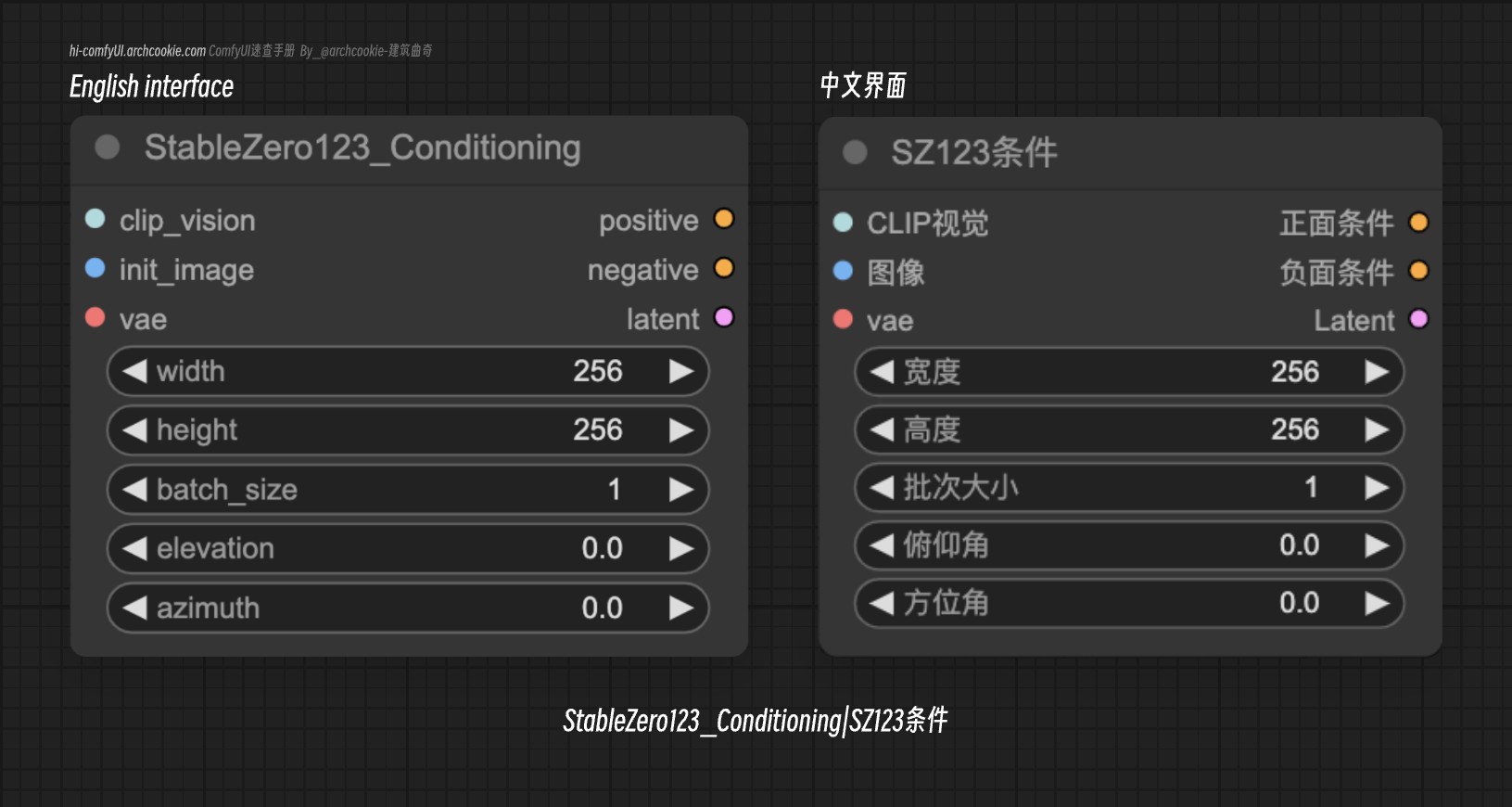Click the positive output socket dot
Image resolution: width=1512 pixels, height=807 pixels.
(724, 219)
